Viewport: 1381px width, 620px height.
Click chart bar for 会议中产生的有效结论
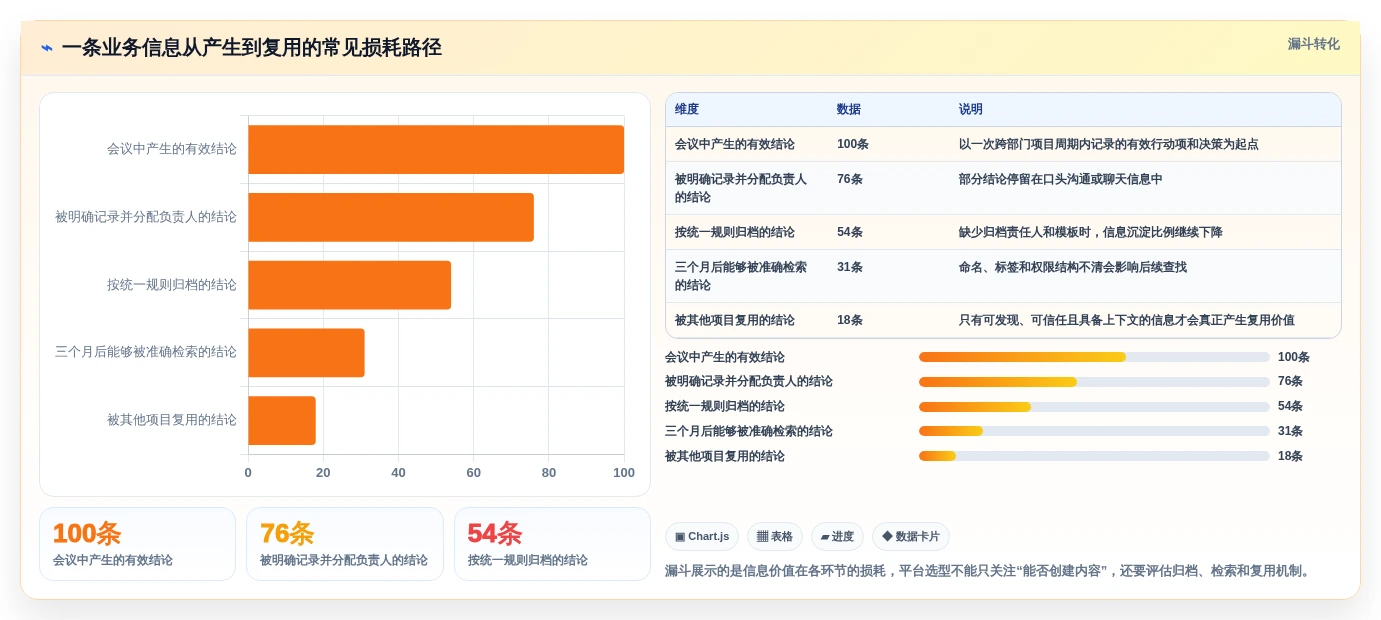436,149
